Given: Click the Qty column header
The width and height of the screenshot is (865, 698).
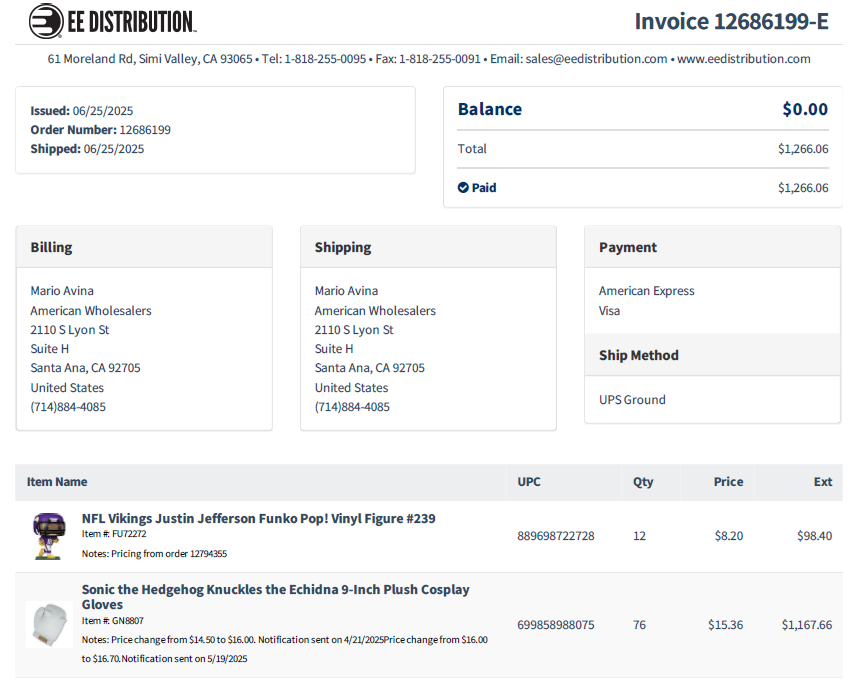Looking at the screenshot, I should 643,482.
